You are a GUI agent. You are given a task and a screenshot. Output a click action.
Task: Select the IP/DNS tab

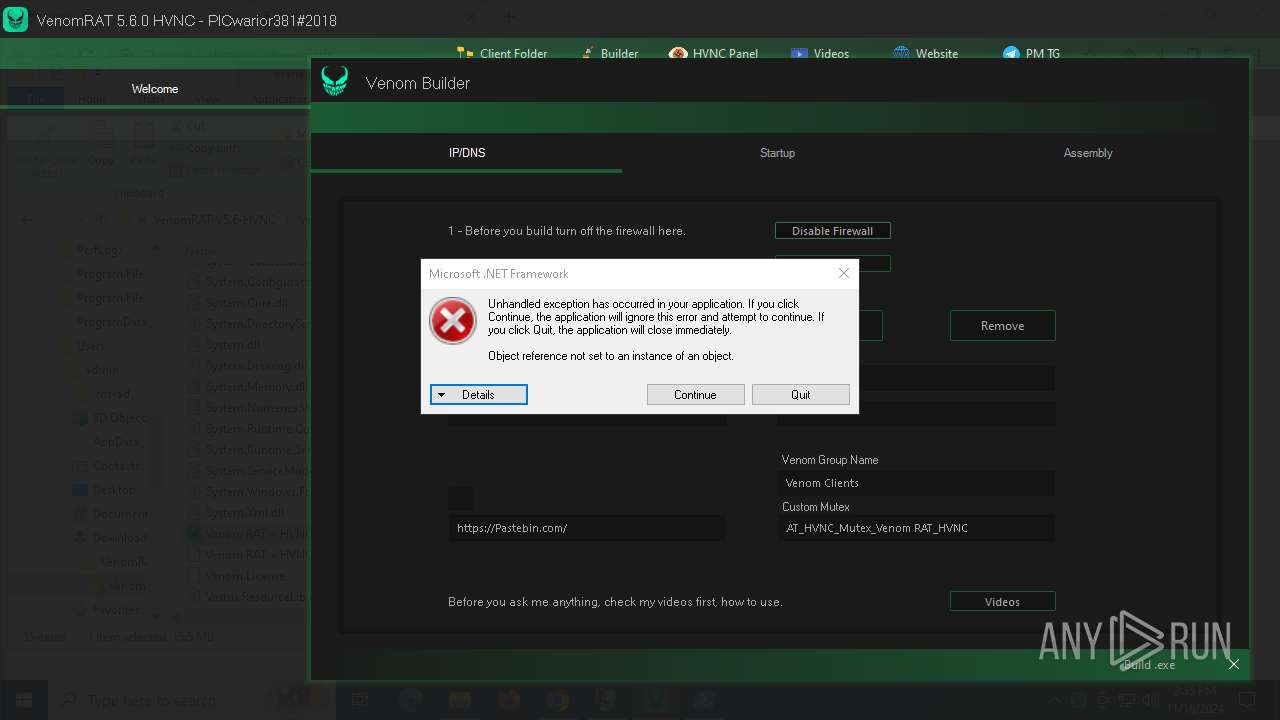tap(467, 153)
